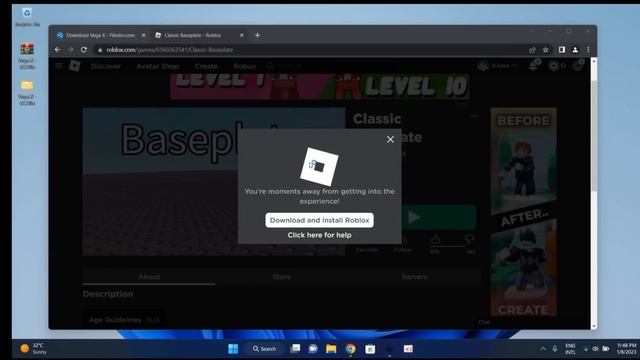Bookmark this page with the star icon
Screen dimensions: 640x360
coord(546,50)
